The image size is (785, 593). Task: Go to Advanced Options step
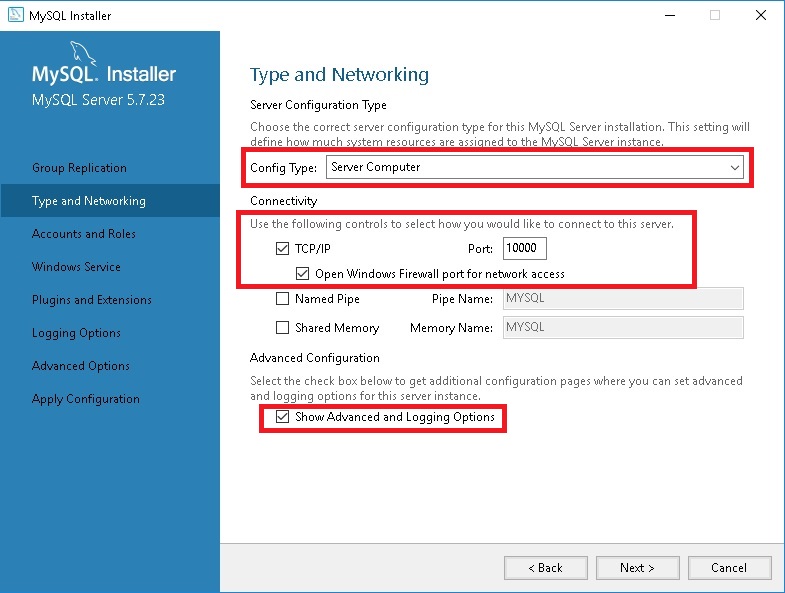[81, 366]
